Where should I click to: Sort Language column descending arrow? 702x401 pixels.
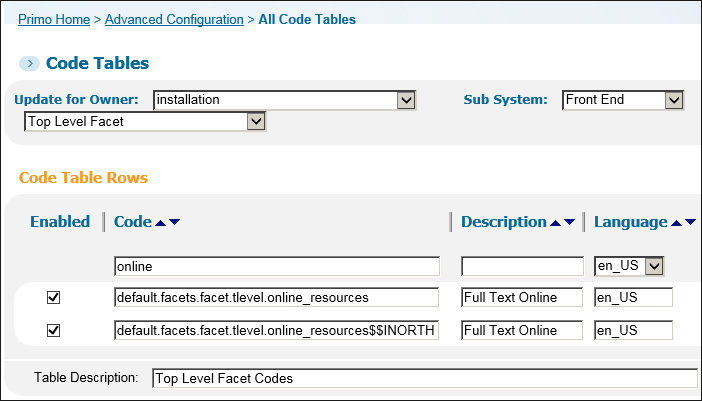coord(690,222)
